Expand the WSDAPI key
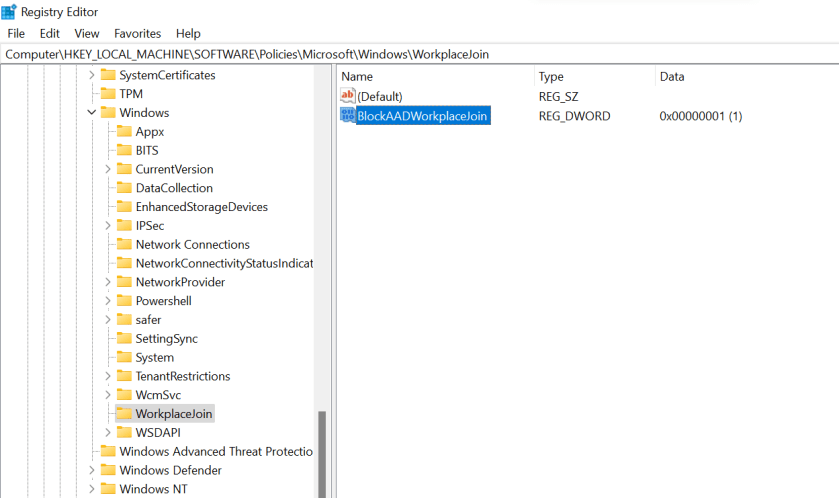Viewport: 839px width, 498px height. (108, 432)
